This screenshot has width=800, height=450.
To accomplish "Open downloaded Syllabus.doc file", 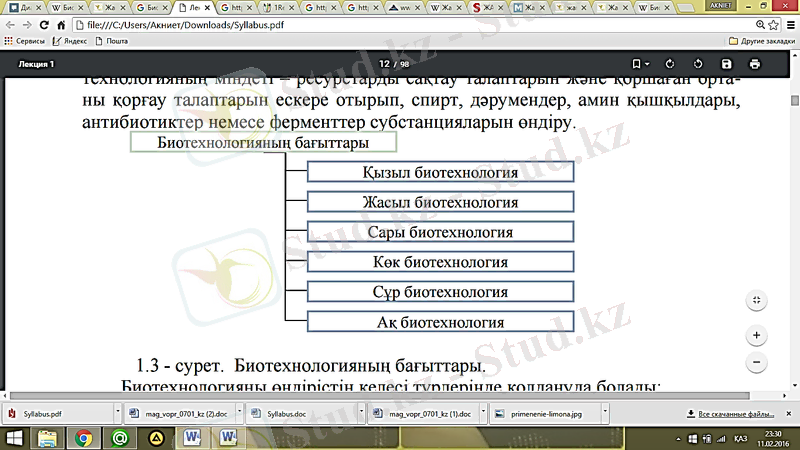I will (303, 414).
